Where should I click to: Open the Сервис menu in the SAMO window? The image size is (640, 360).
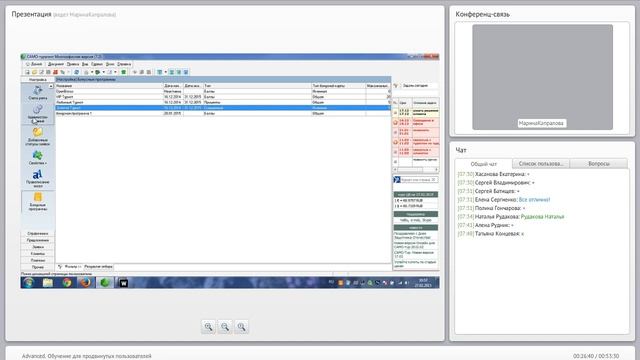click(x=97, y=64)
